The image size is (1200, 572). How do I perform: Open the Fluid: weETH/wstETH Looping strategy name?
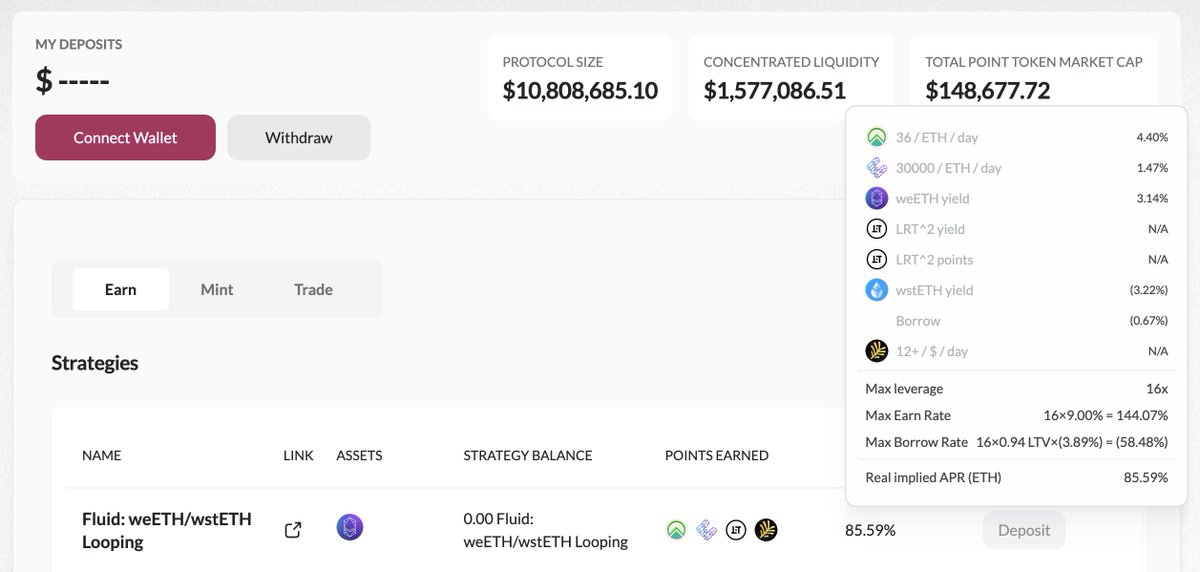pos(167,530)
